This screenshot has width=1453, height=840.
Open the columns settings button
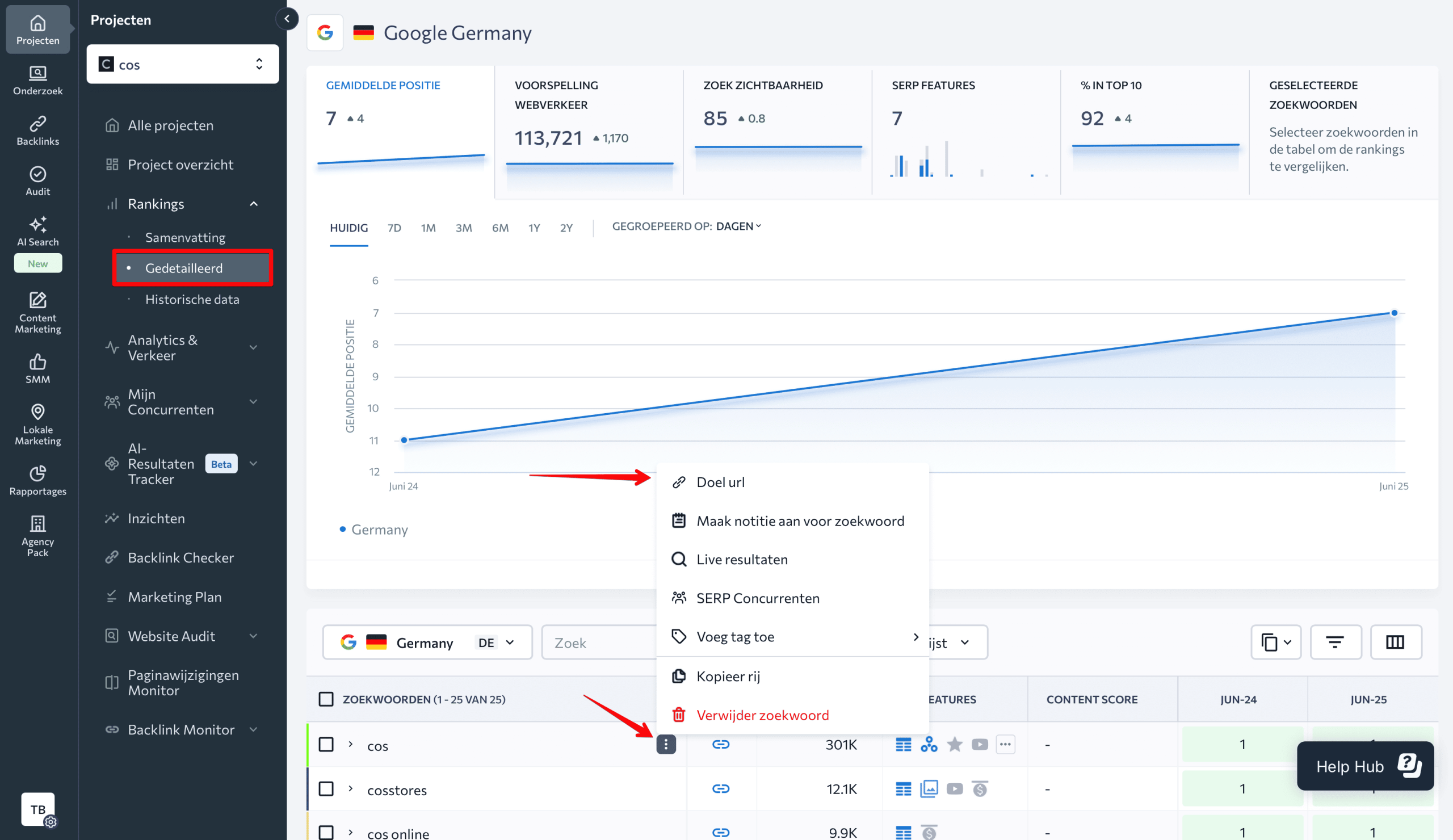click(x=1395, y=642)
